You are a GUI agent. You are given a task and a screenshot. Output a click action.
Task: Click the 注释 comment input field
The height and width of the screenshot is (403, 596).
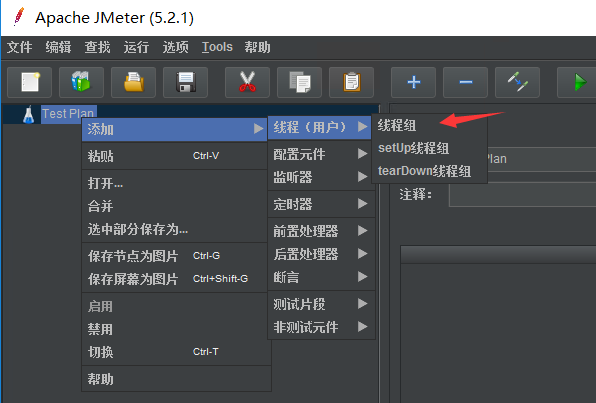point(522,195)
